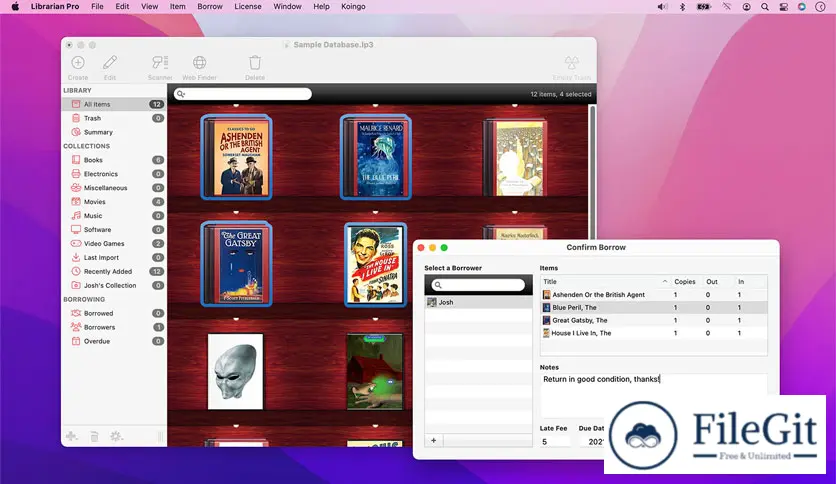The image size is (836, 484).
Task: Click the add collection plus icon
Action: tap(71, 436)
